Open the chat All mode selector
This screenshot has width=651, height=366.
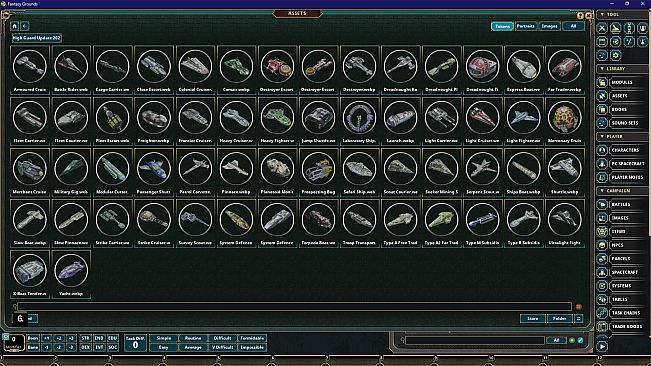pos(556,340)
